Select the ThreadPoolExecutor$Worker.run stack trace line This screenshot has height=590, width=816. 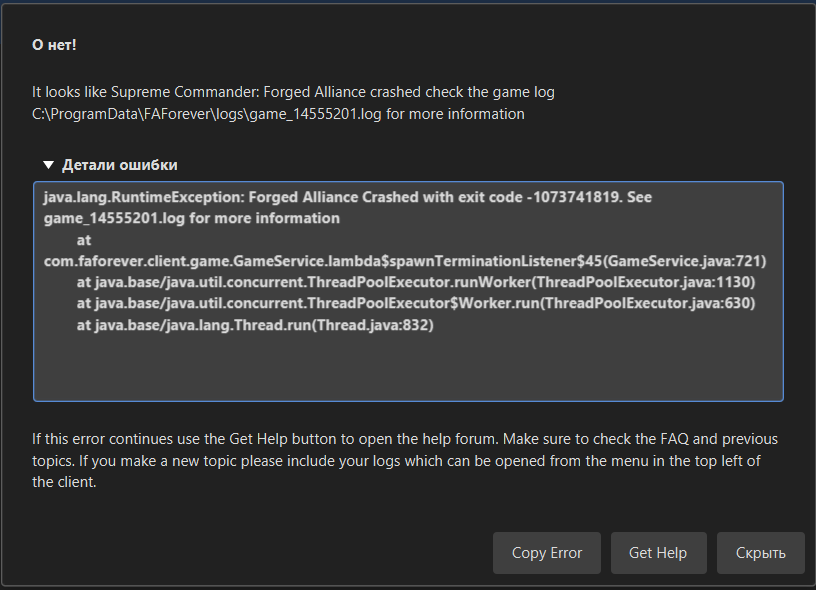tap(415, 304)
